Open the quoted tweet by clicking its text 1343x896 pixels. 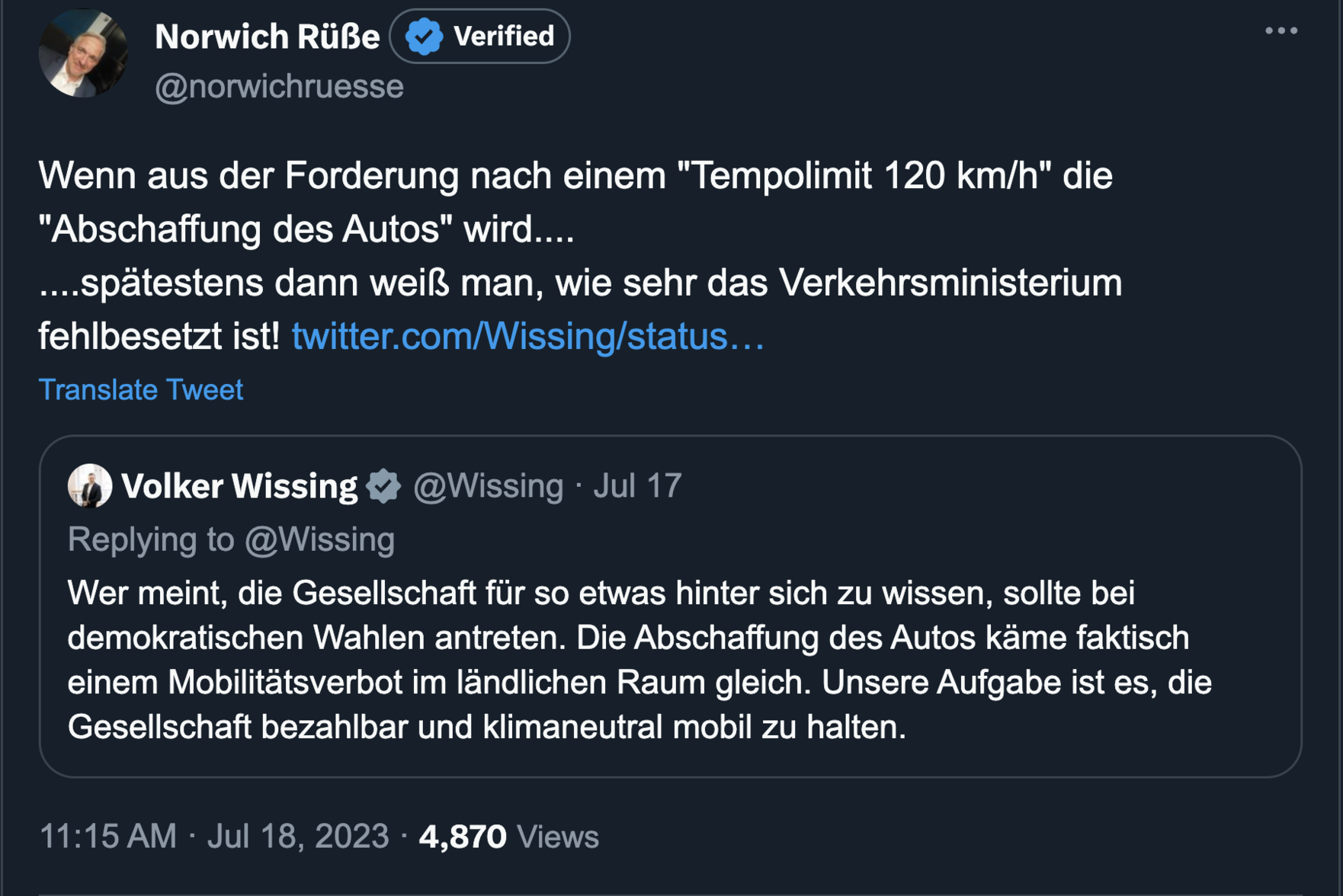tap(639, 660)
